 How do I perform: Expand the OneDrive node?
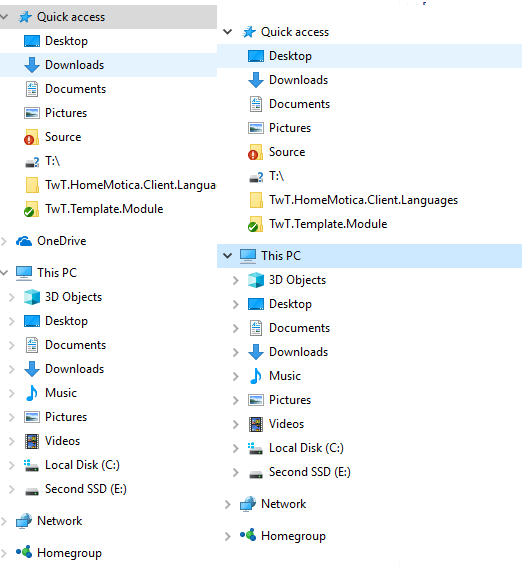coord(4,241)
